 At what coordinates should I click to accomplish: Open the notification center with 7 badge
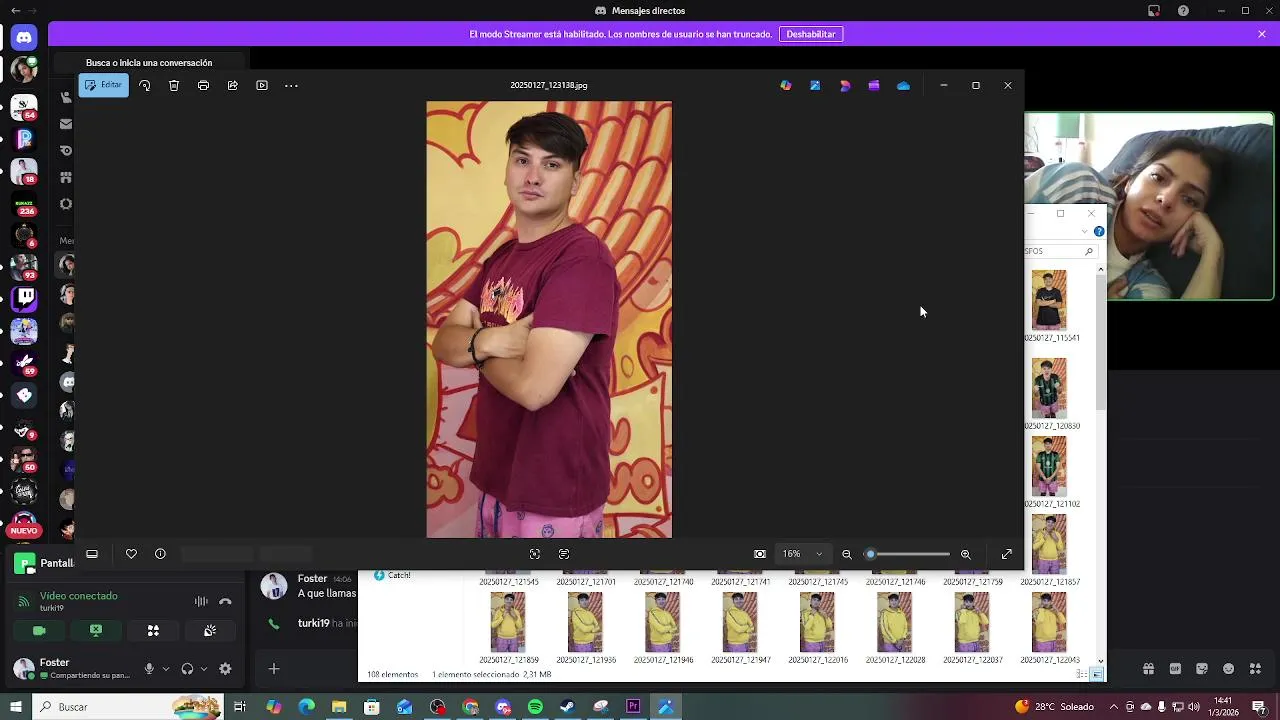point(1259,707)
